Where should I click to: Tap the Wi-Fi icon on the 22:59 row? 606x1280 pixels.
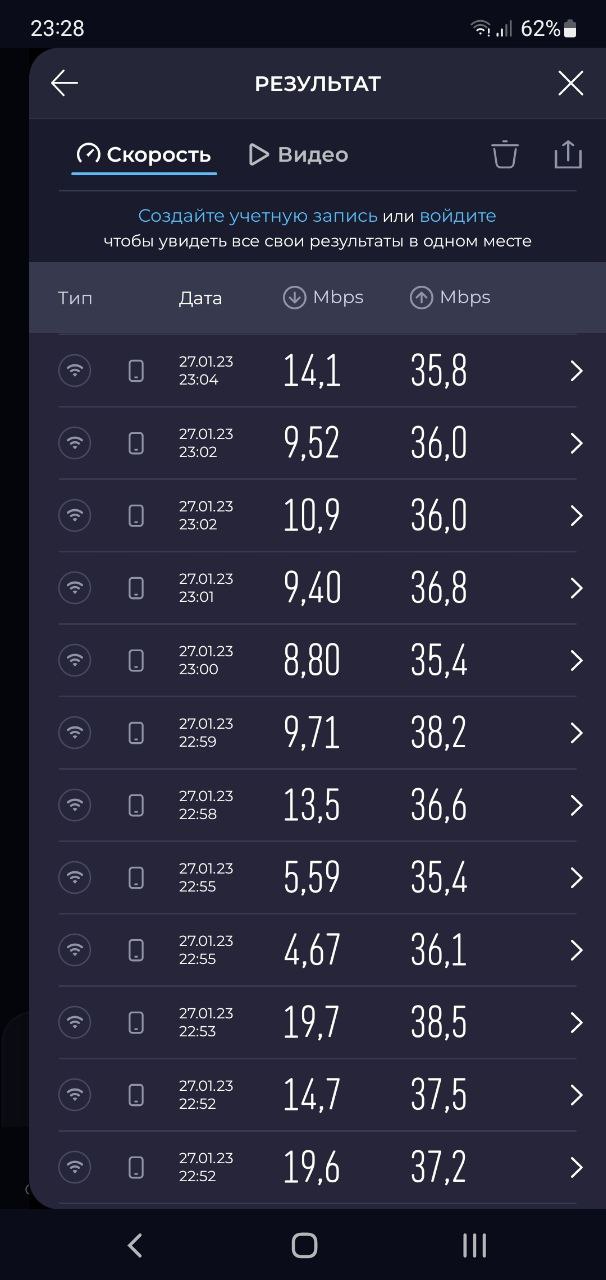(x=74, y=733)
